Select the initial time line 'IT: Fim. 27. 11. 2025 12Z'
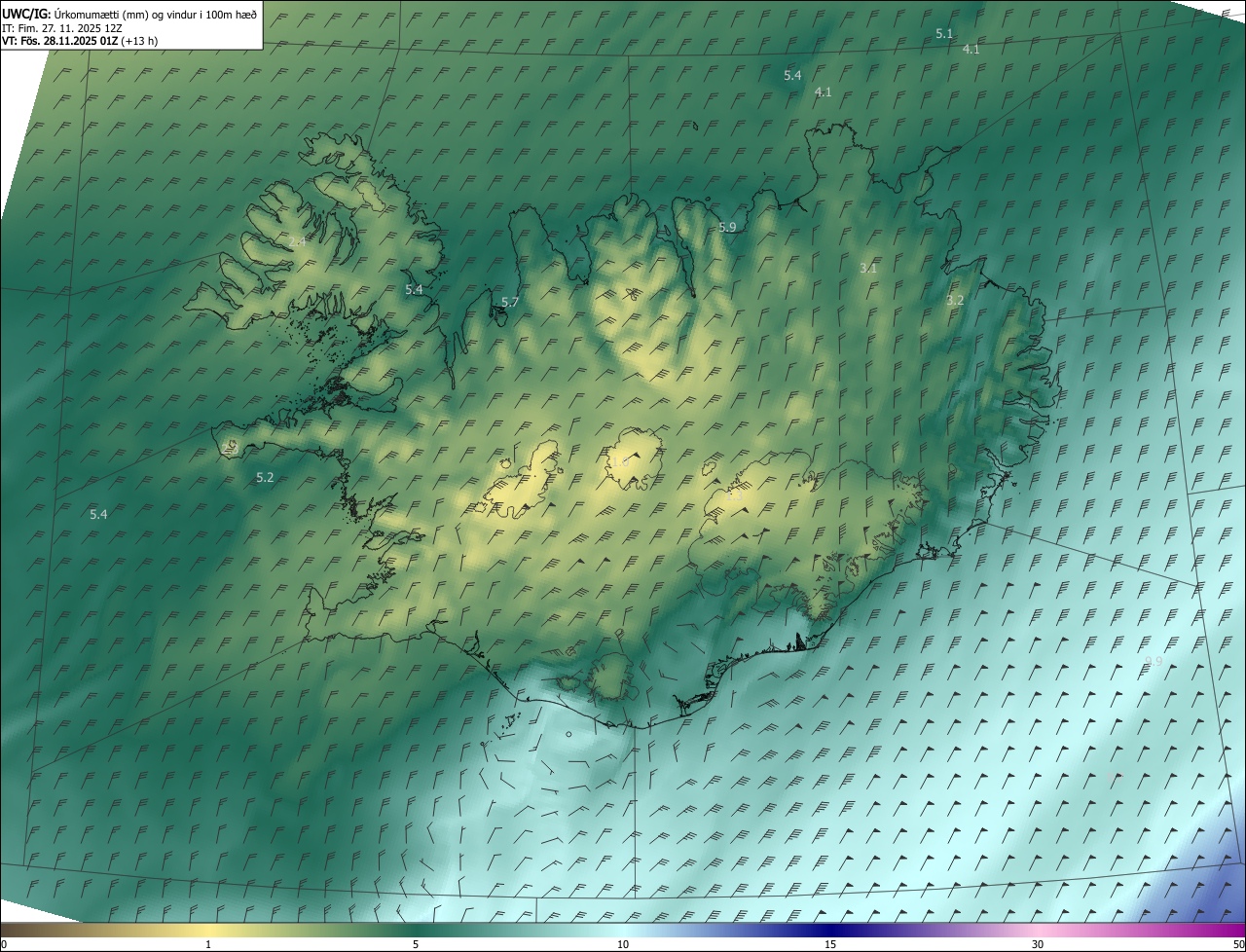This screenshot has height=952, width=1246. (x=62, y=27)
